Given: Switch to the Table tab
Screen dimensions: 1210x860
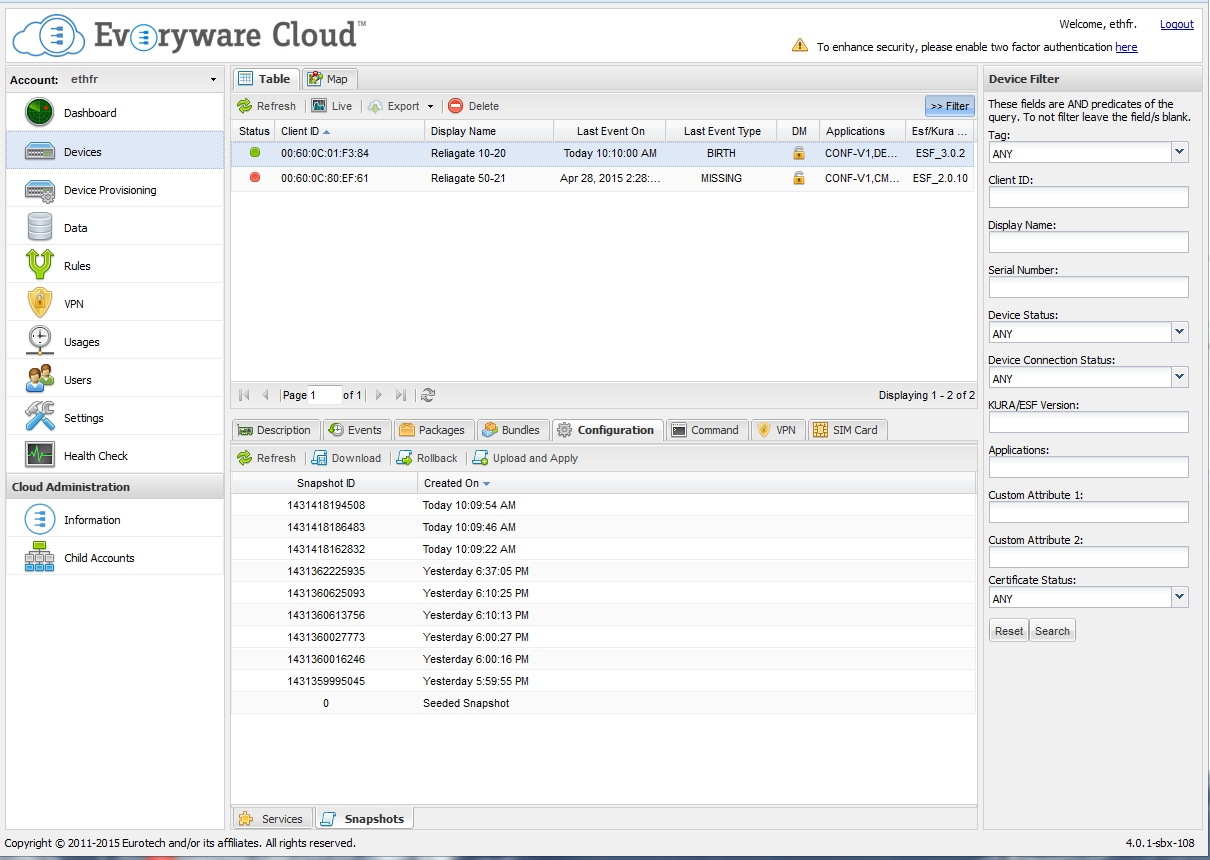Looking at the screenshot, I should (265, 79).
